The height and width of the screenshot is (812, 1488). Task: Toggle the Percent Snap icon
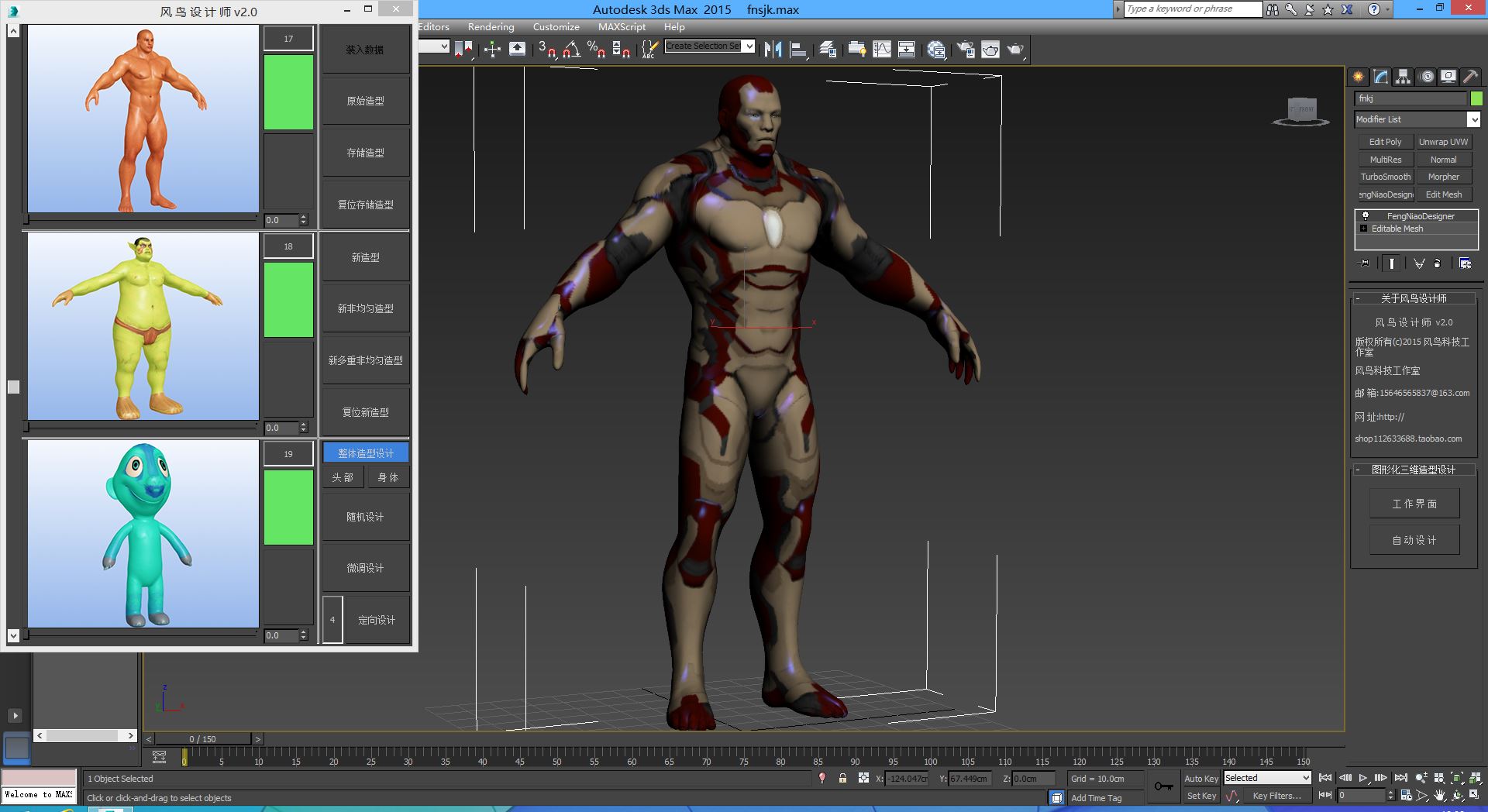[x=596, y=50]
